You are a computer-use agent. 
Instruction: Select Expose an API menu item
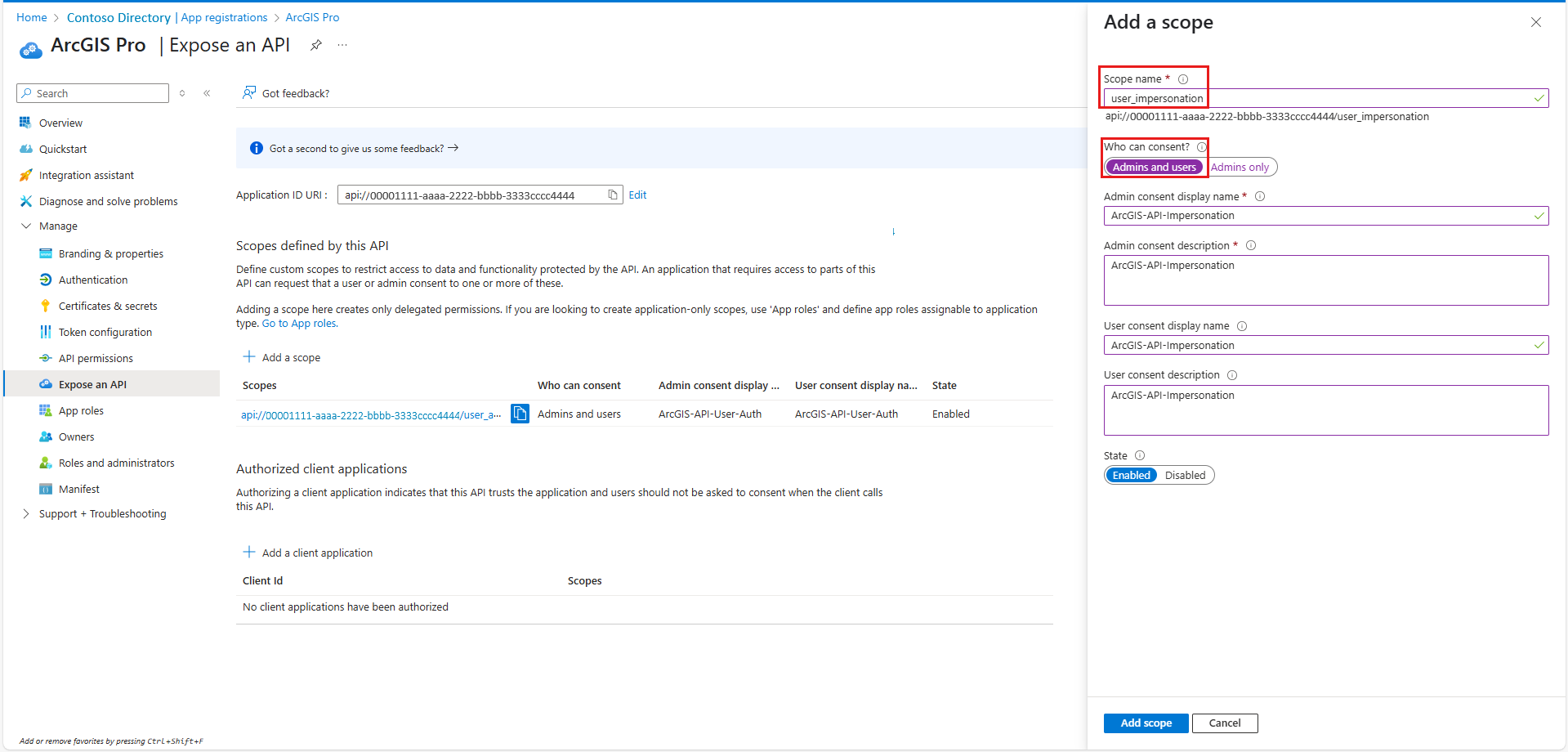[x=112, y=384]
